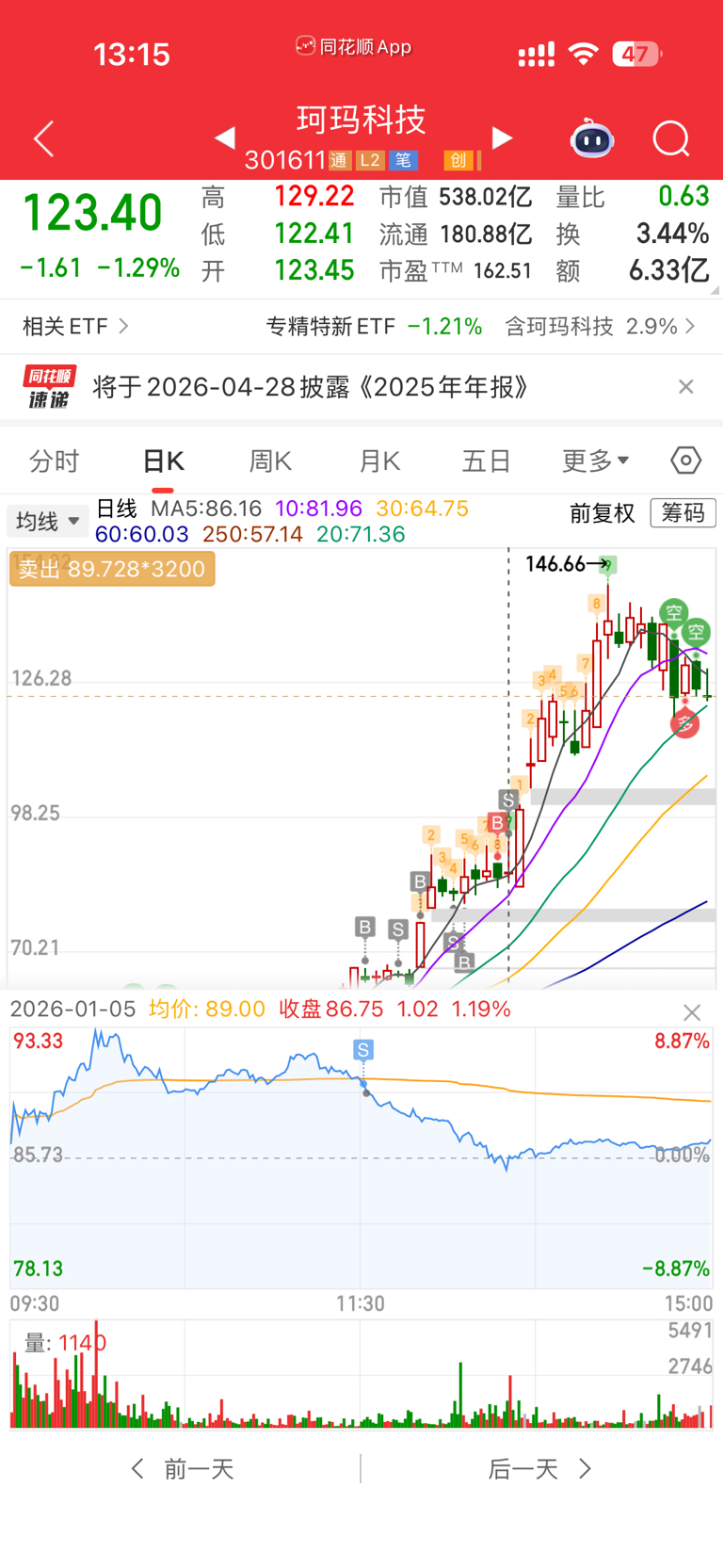Tap the S sell marker on intraday chart

pyautogui.click(x=363, y=1049)
